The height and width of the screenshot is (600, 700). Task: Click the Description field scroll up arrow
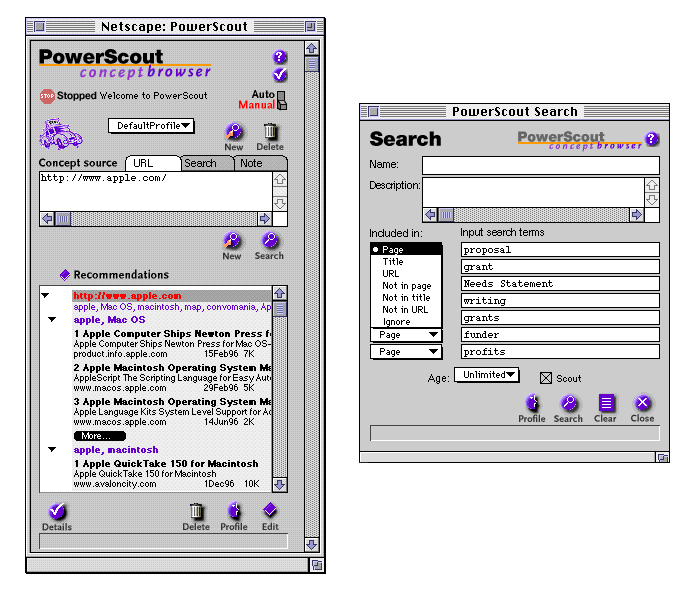[x=652, y=185]
